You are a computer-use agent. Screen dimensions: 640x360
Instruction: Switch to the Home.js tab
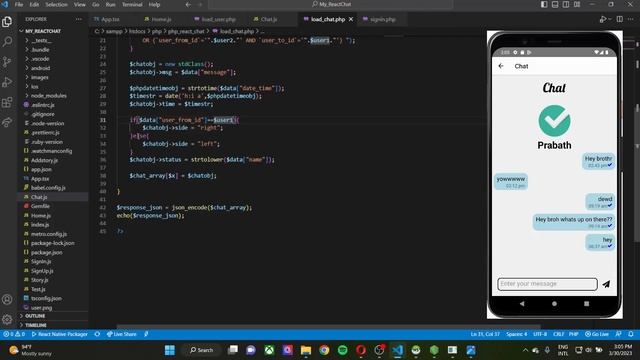tap(161, 19)
